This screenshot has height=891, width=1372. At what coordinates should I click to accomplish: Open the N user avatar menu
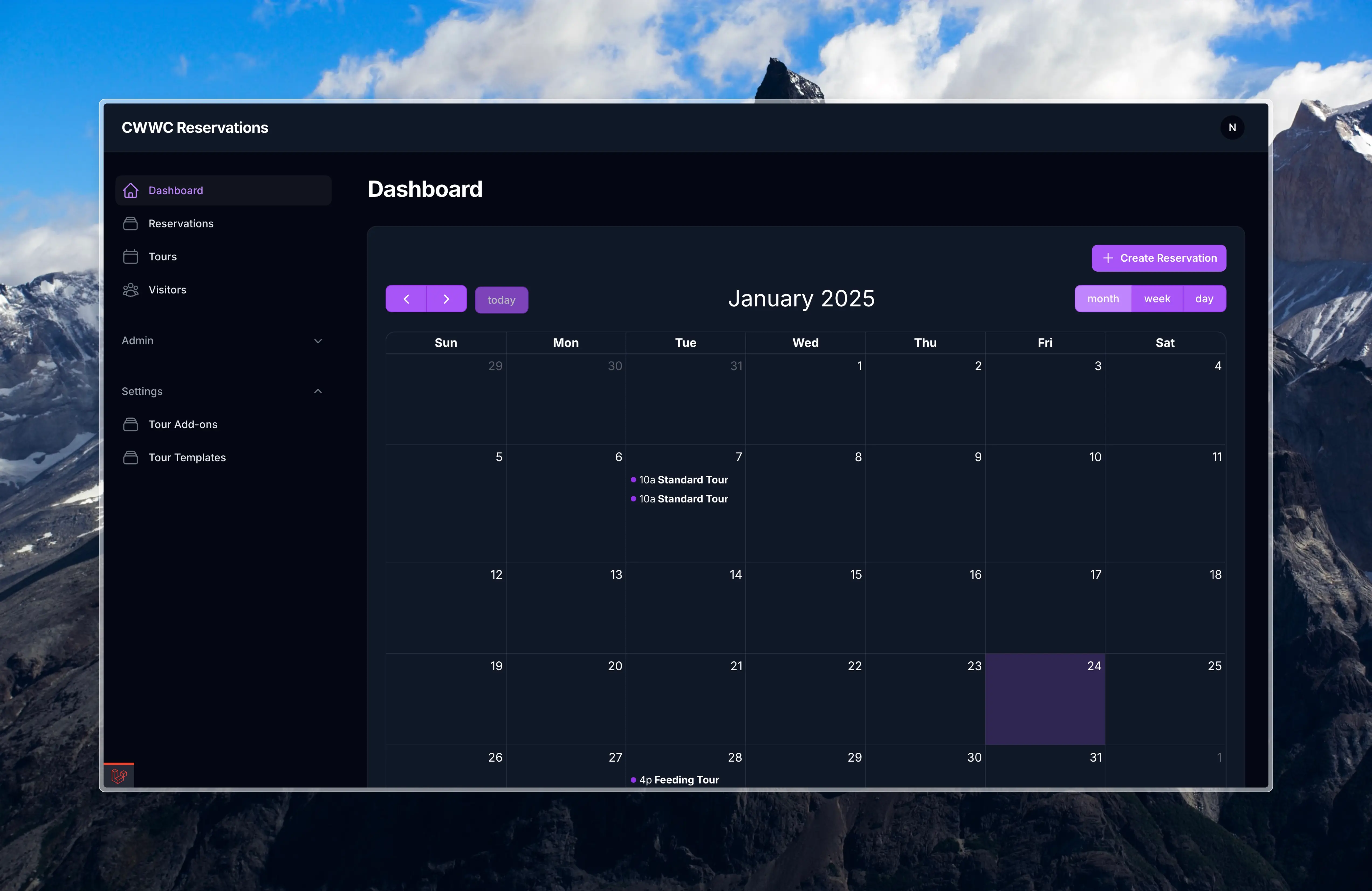[1232, 127]
